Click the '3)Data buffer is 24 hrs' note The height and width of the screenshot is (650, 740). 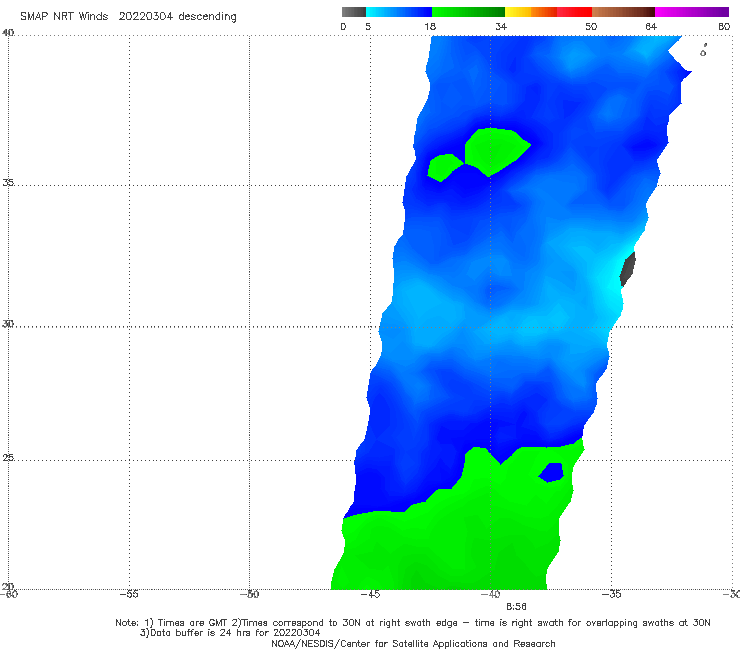click(x=230, y=633)
